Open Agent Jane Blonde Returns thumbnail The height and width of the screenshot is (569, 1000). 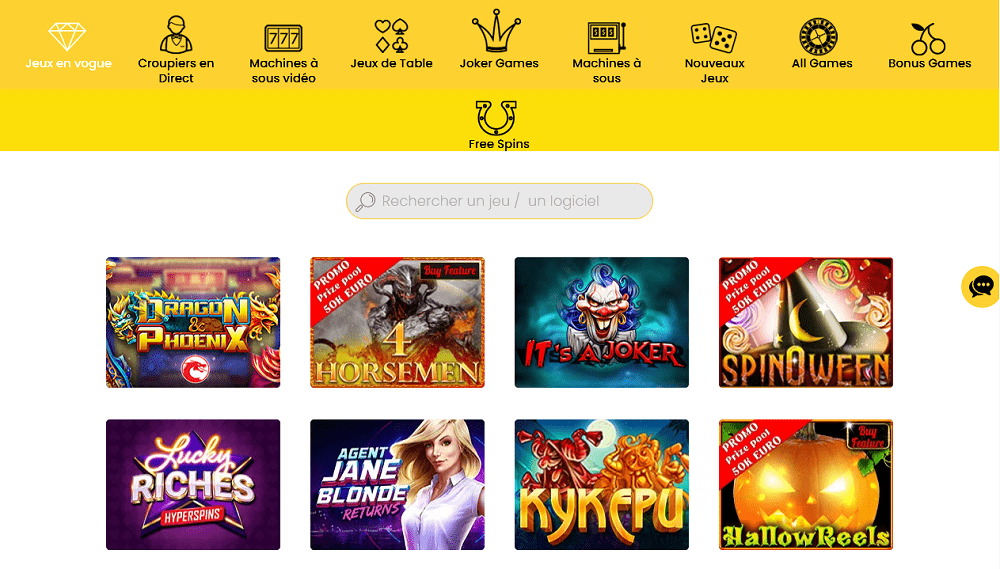point(397,484)
